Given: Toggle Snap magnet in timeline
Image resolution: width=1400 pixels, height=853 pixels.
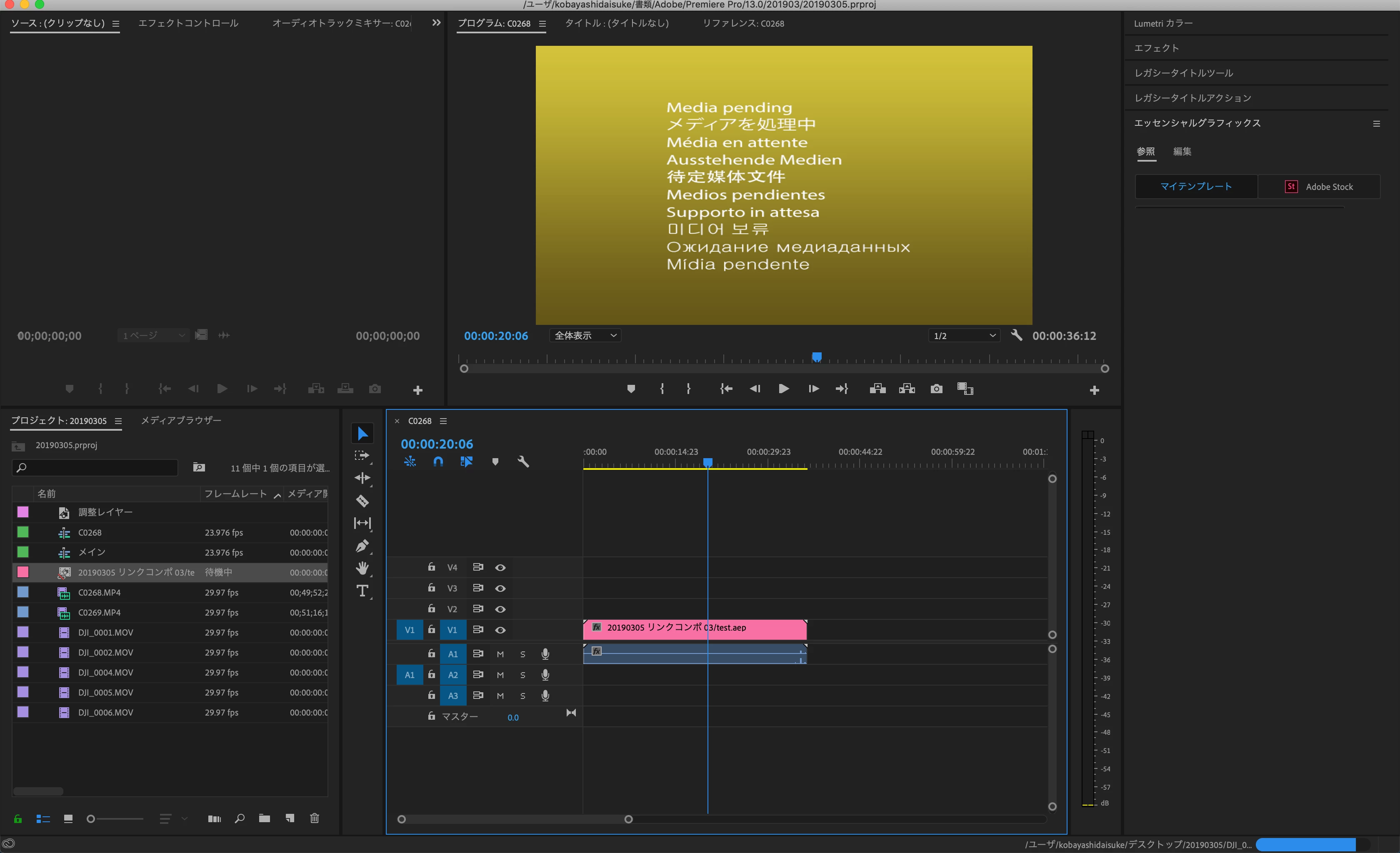Looking at the screenshot, I should pyautogui.click(x=438, y=462).
